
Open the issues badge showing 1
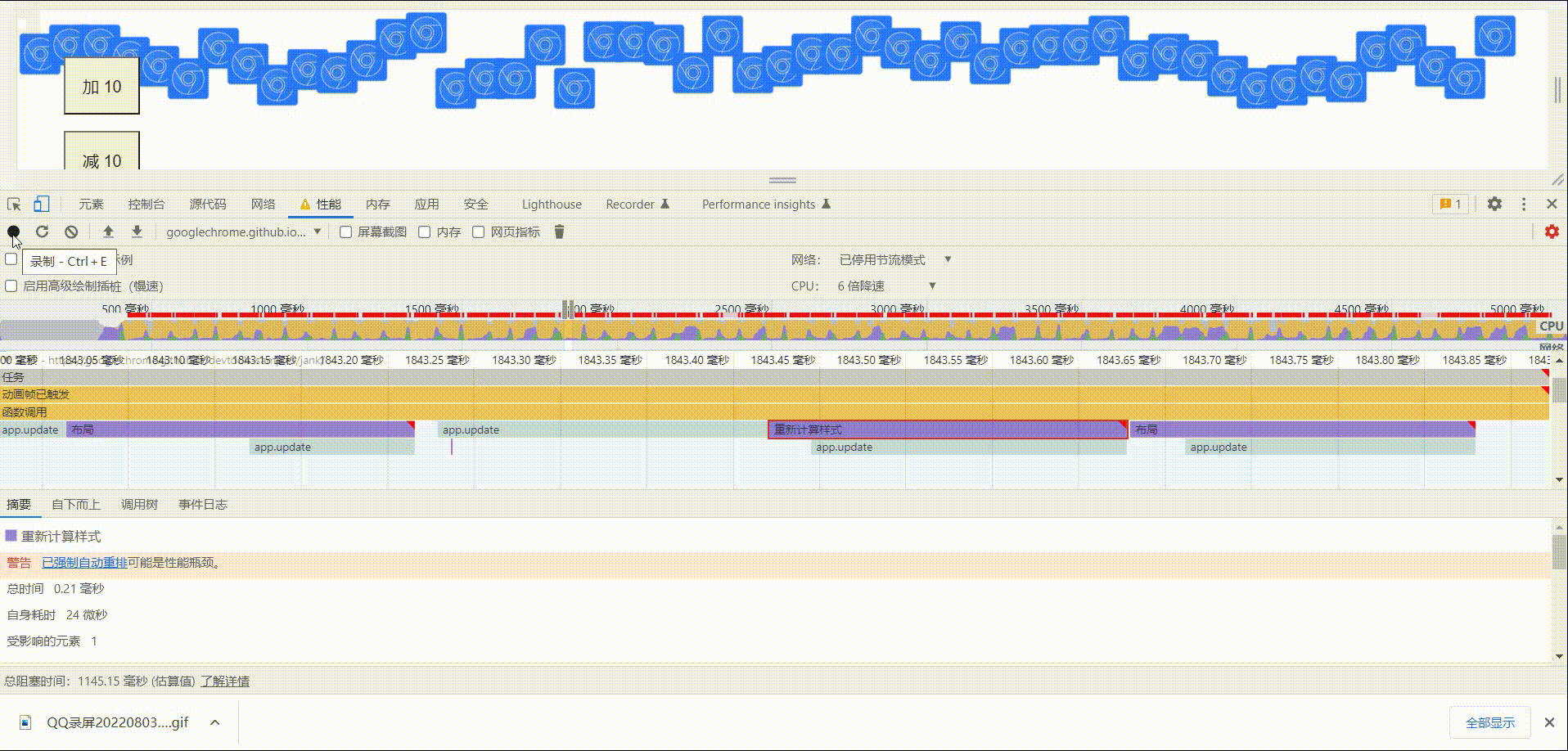(x=1451, y=204)
